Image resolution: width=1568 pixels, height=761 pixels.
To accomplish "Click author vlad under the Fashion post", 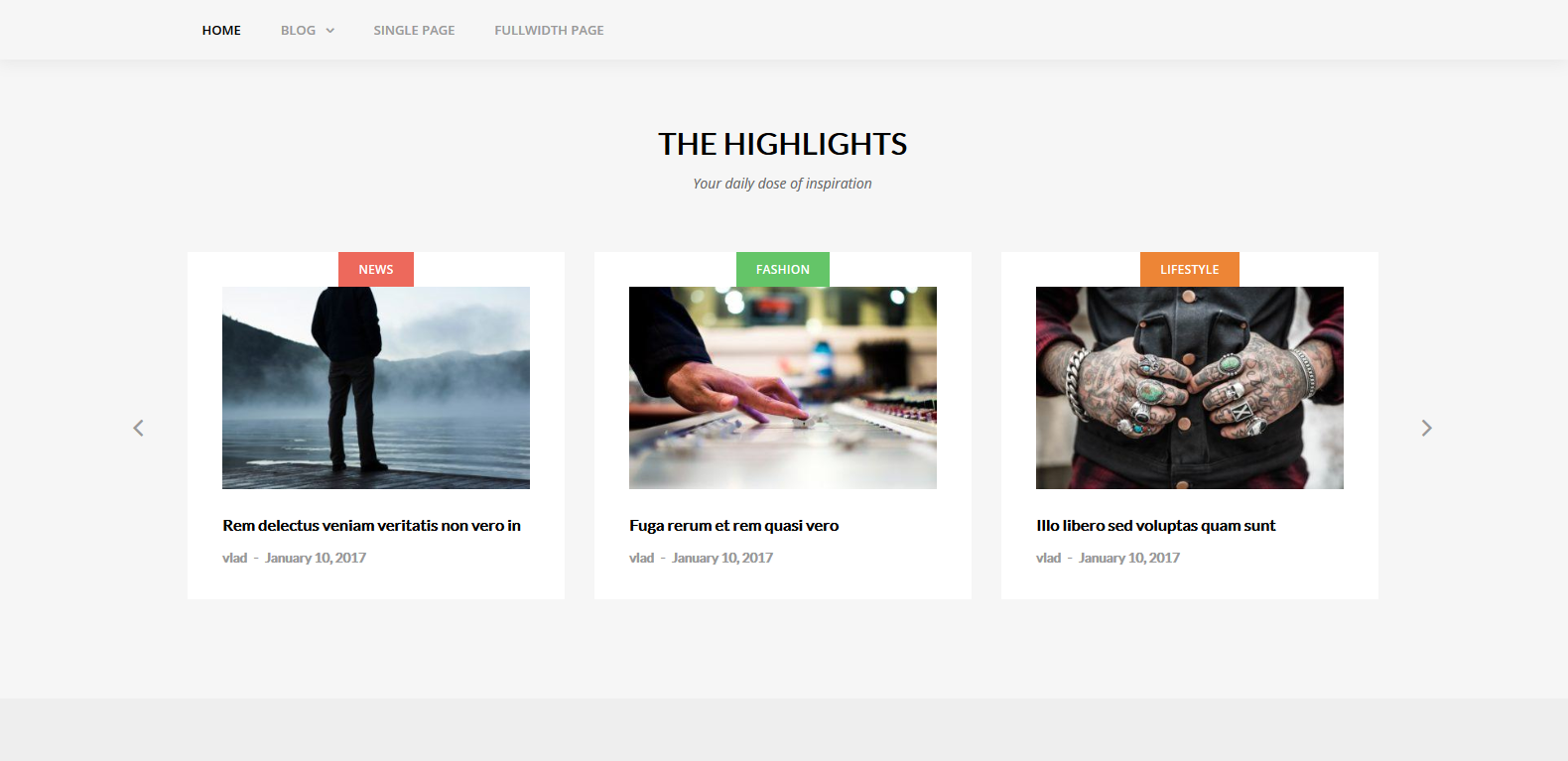I will coord(641,558).
